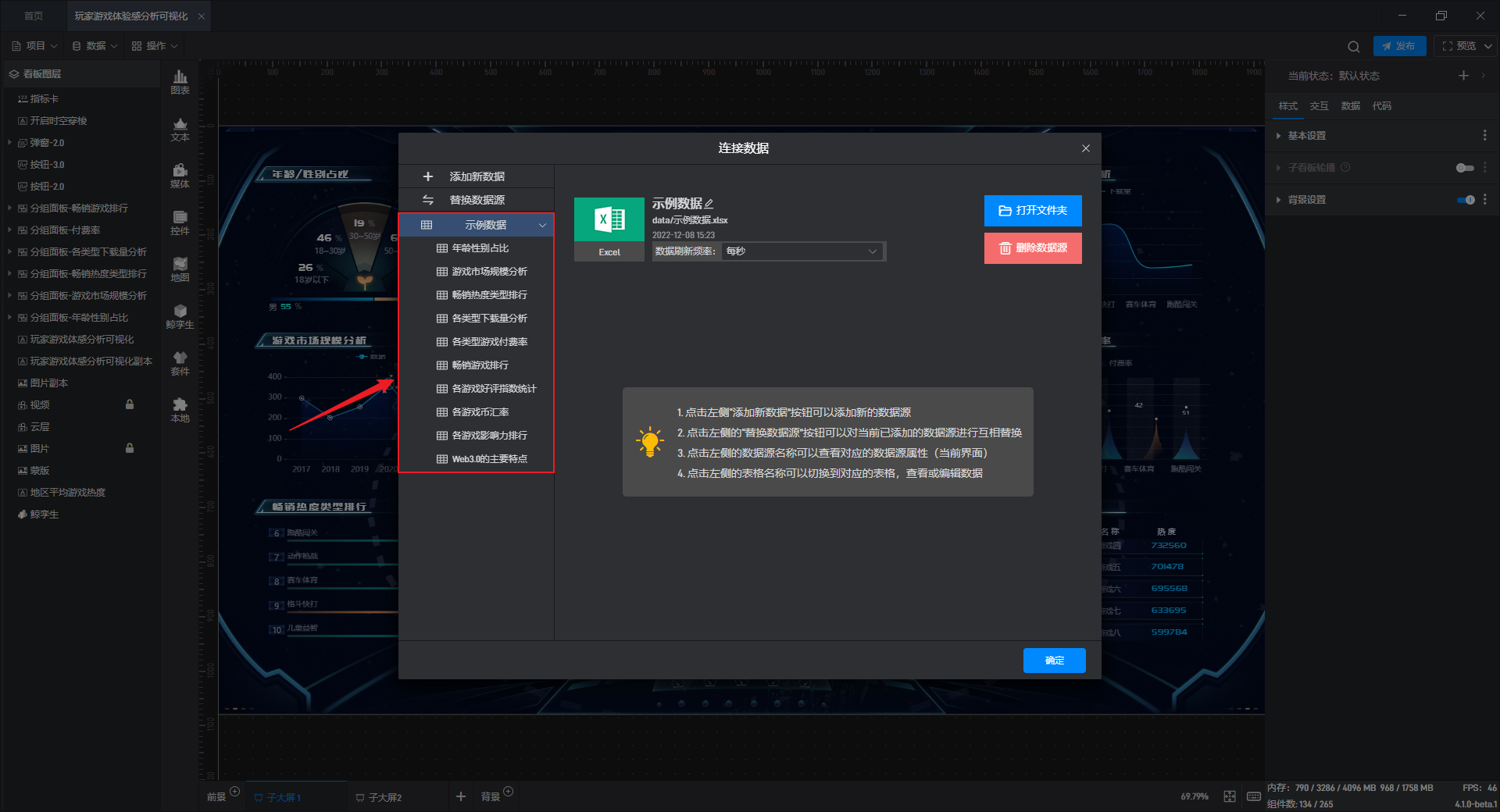Open the 操作 menu
The height and width of the screenshot is (812, 1500).
155,46
